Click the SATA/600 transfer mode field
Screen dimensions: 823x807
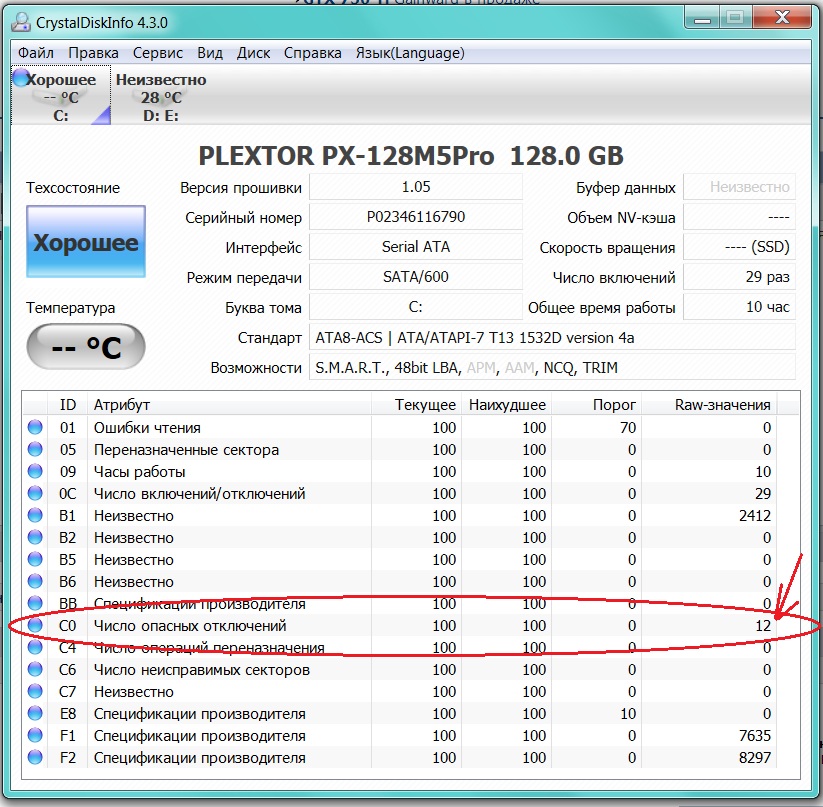[416, 277]
